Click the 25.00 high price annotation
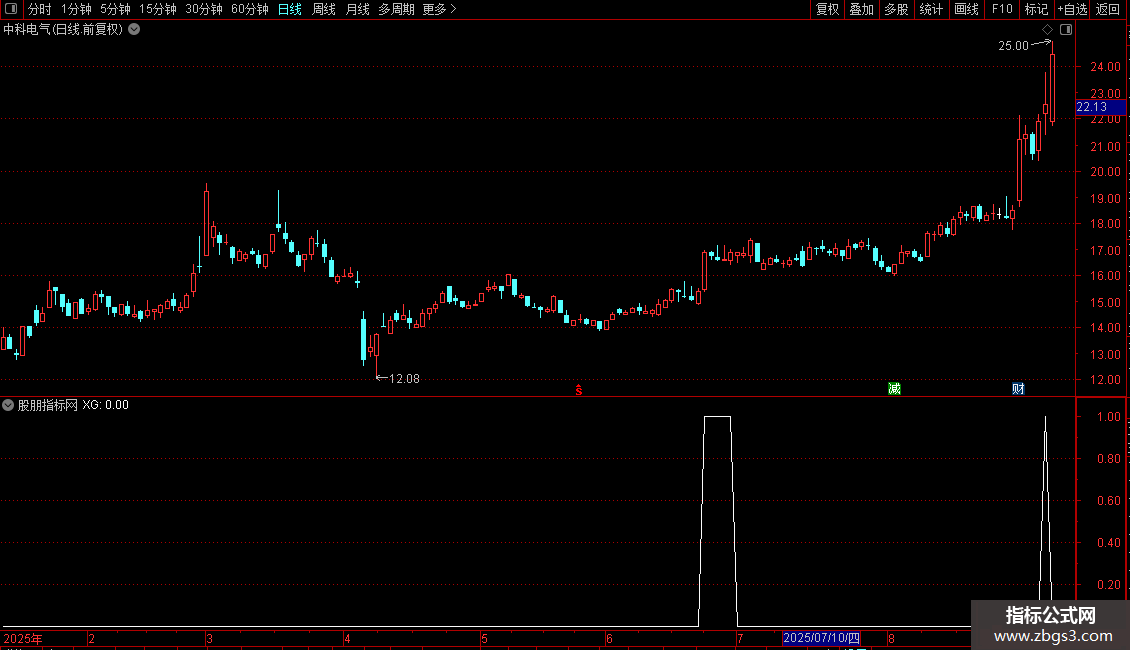This screenshot has height=650, width=1130. (1013, 46)
